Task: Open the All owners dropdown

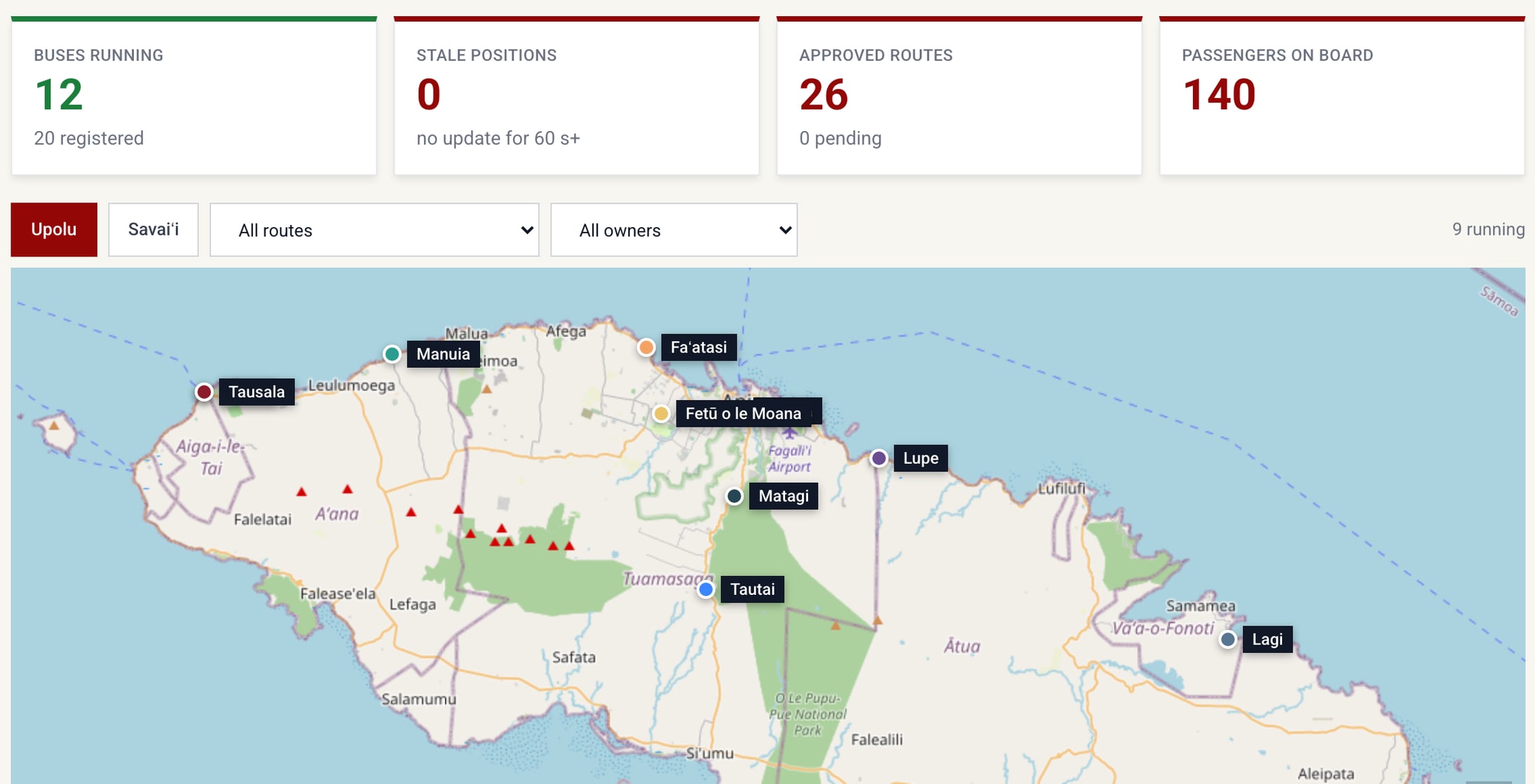Action: click(674, 230)
